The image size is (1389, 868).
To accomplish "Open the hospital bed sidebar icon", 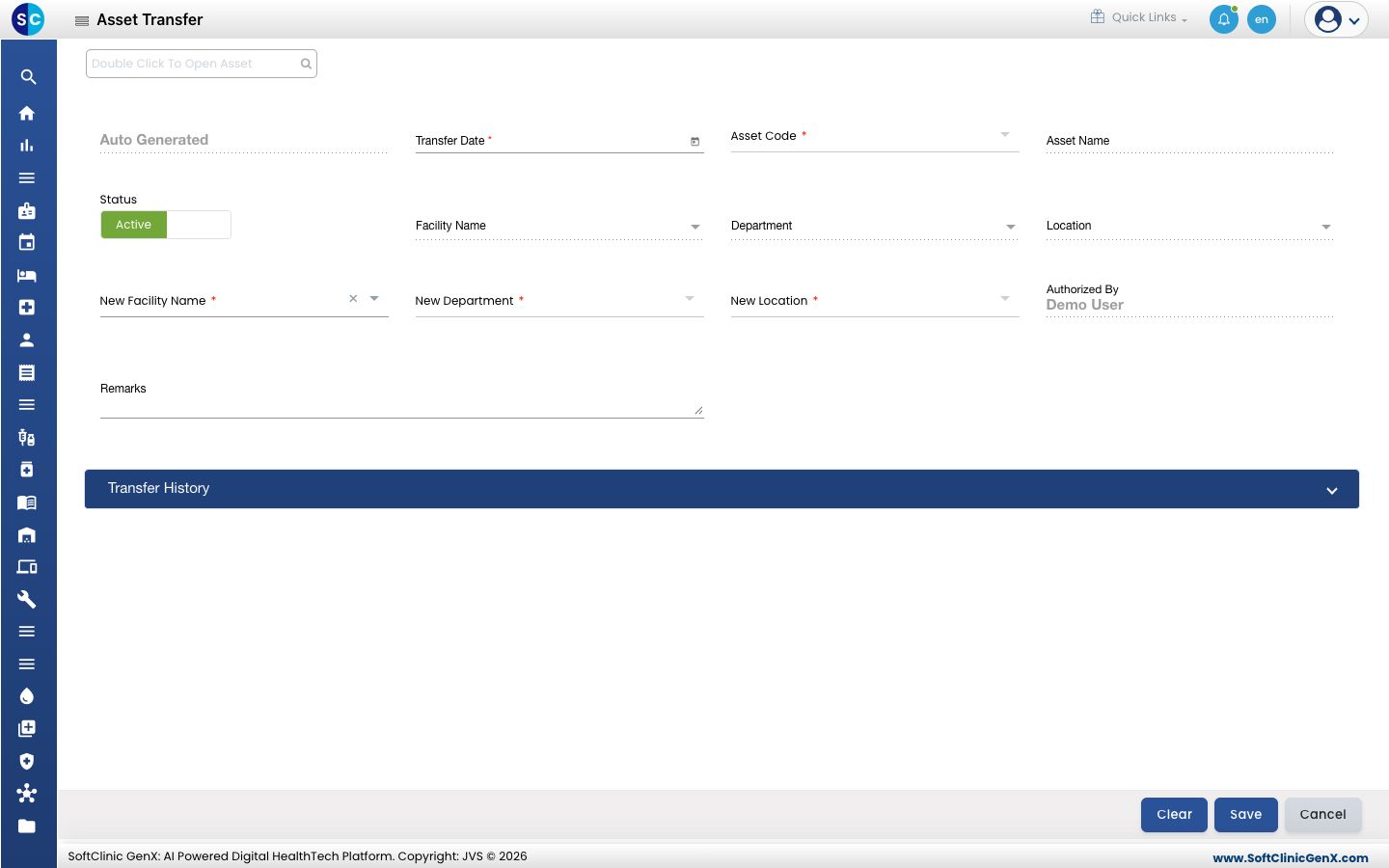I will point(27,275).
